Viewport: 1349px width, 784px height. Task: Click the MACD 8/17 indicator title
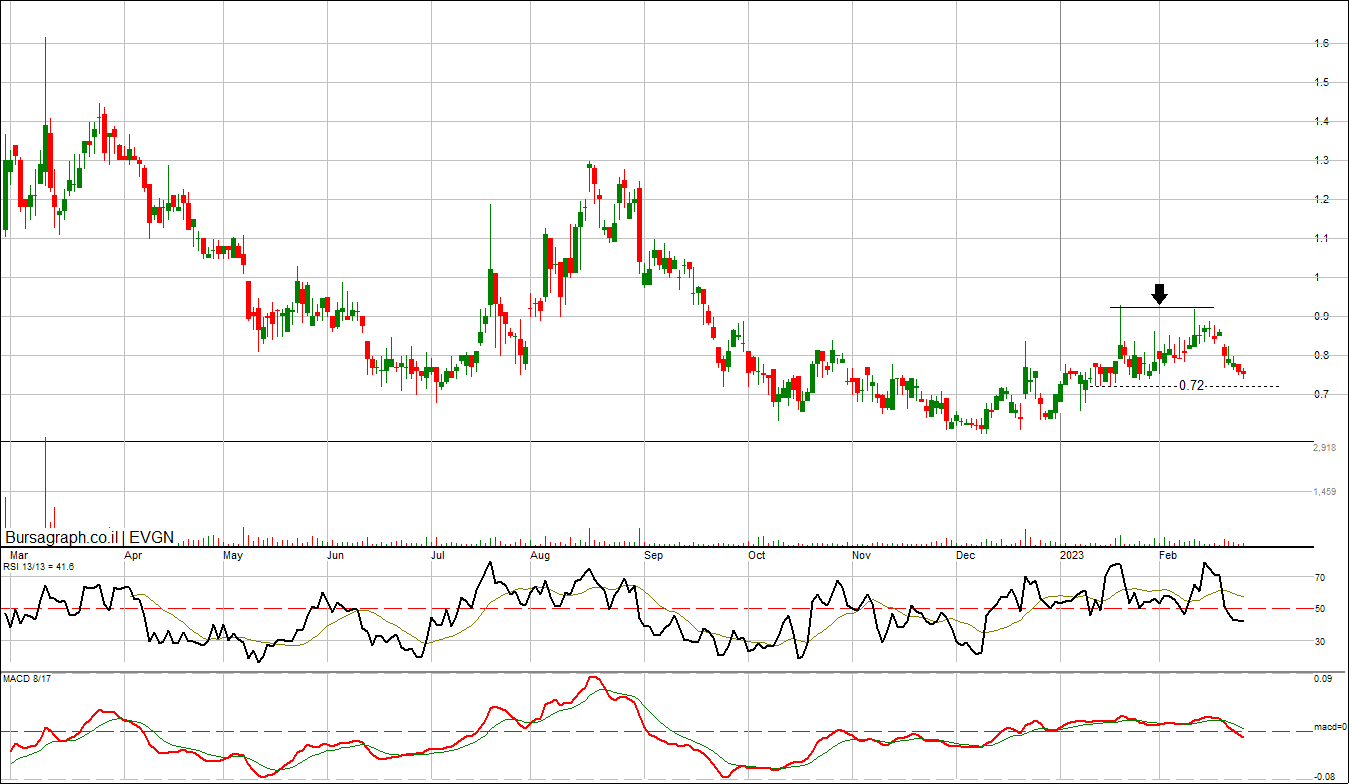coord(25,680)
